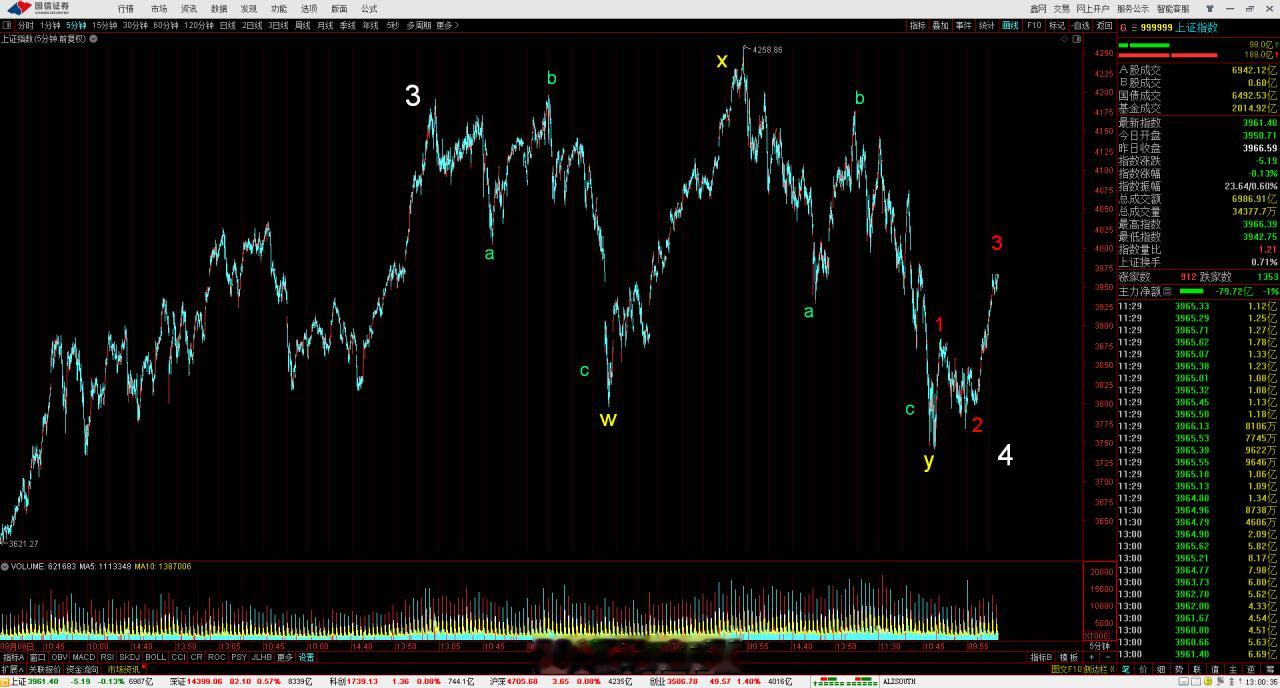Image resolution: width=1280 pixels, height=688 pixels.
Task: Select the SKDJ indicator
Action: pos(130,657)
